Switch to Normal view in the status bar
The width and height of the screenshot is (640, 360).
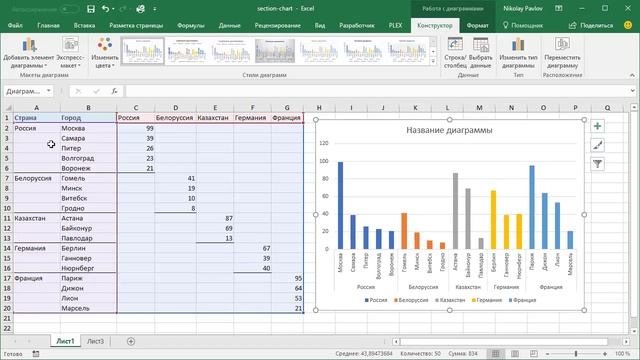click(496, 353)
